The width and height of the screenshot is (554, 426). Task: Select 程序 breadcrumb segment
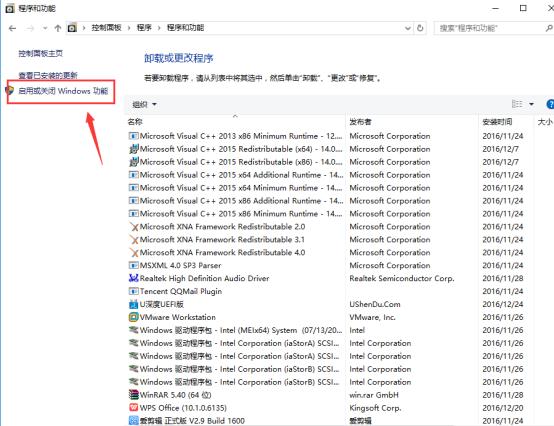pos(144,28)
